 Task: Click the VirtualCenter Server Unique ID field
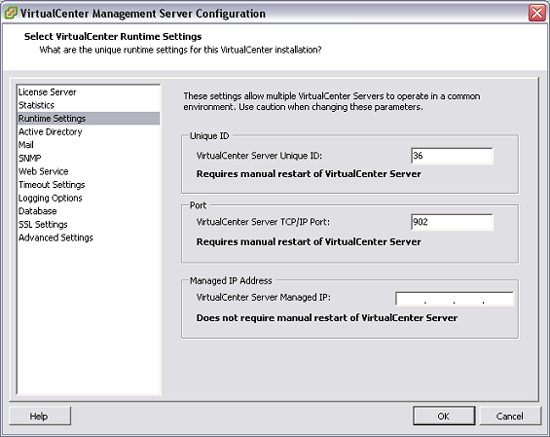[452, 156]
